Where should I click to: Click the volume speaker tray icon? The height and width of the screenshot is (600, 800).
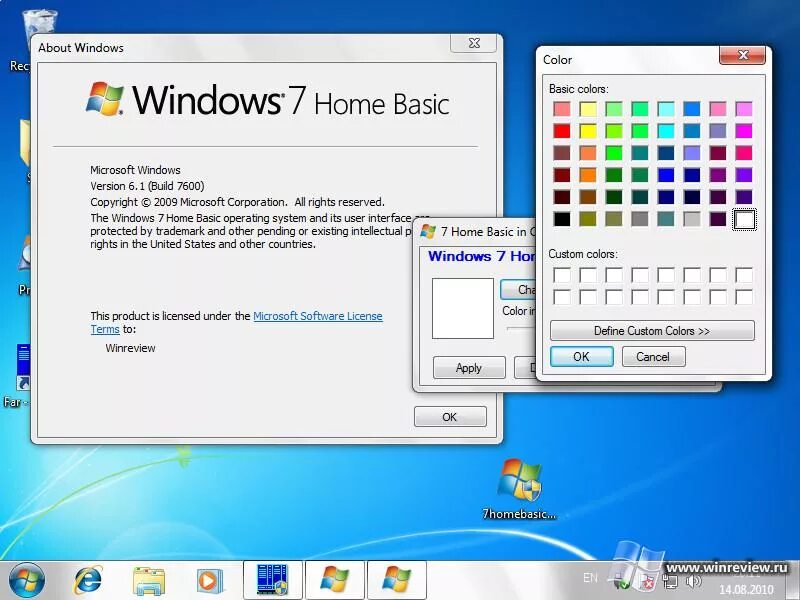click(x=693, y=581)
